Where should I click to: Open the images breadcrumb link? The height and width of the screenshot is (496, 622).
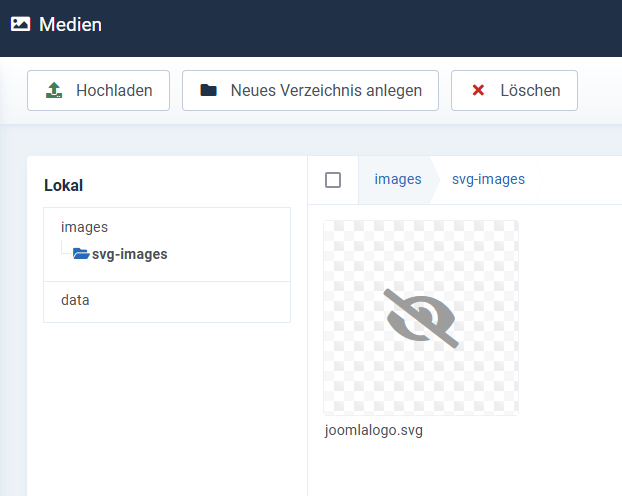pos(398,179)
